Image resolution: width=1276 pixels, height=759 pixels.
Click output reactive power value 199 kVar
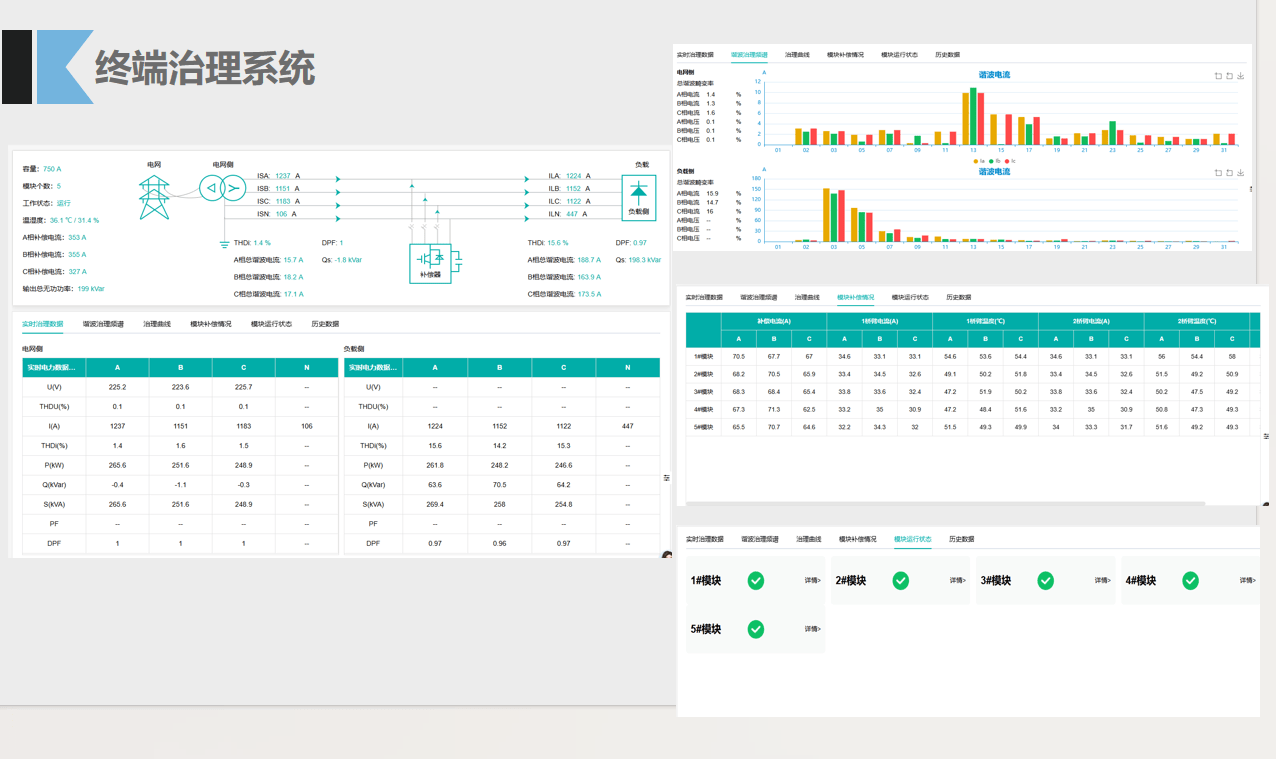click(x=91, y=288)
